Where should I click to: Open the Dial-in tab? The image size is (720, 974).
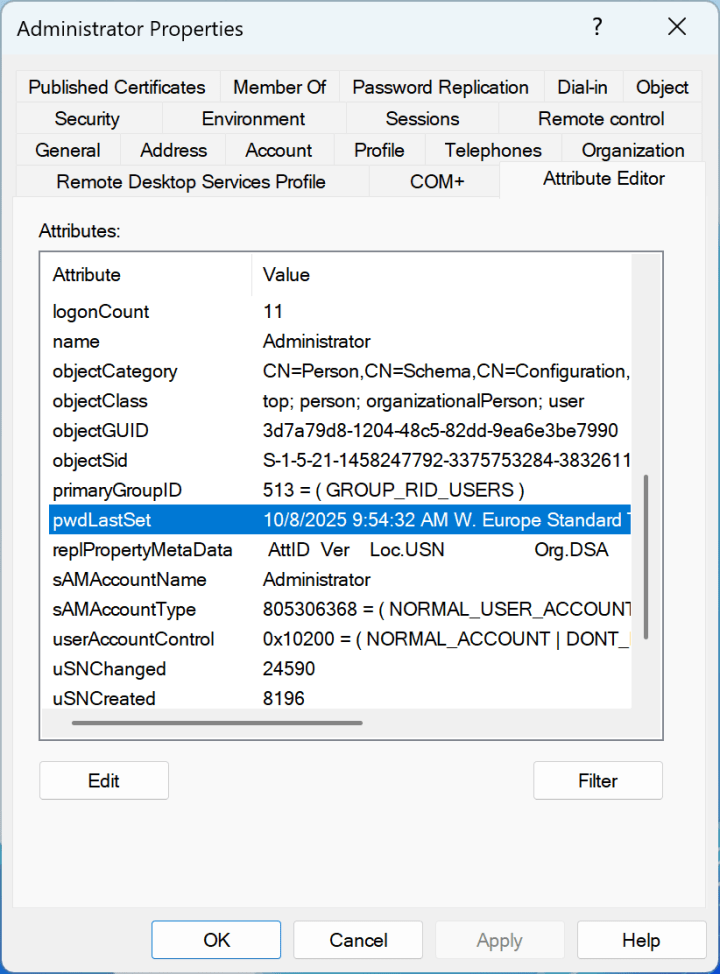point(583,87)
